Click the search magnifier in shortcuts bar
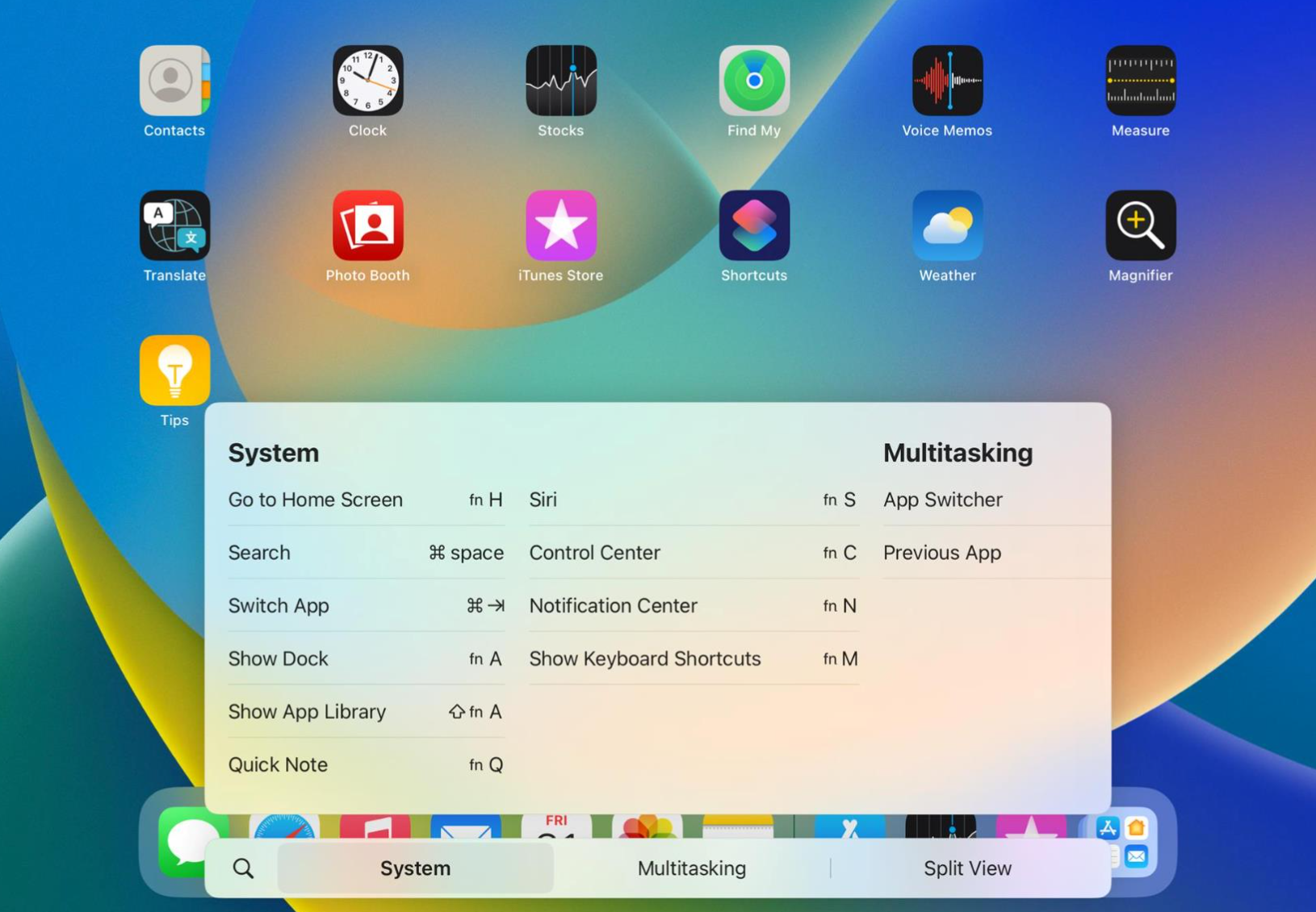This screenshot has height=912, width=1316. click(243, 868)
